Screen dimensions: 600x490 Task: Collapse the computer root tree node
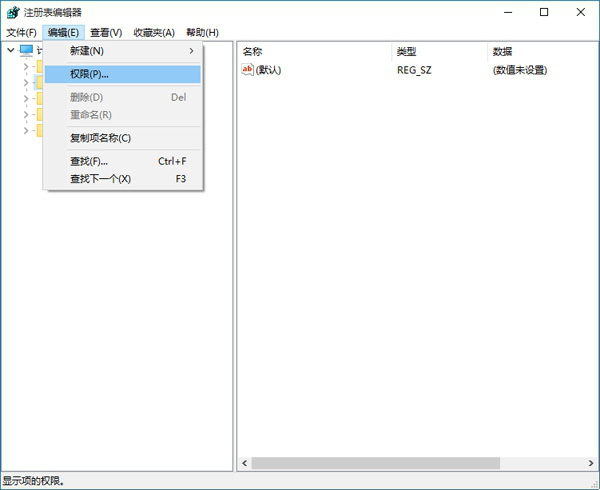pos(11,50)
